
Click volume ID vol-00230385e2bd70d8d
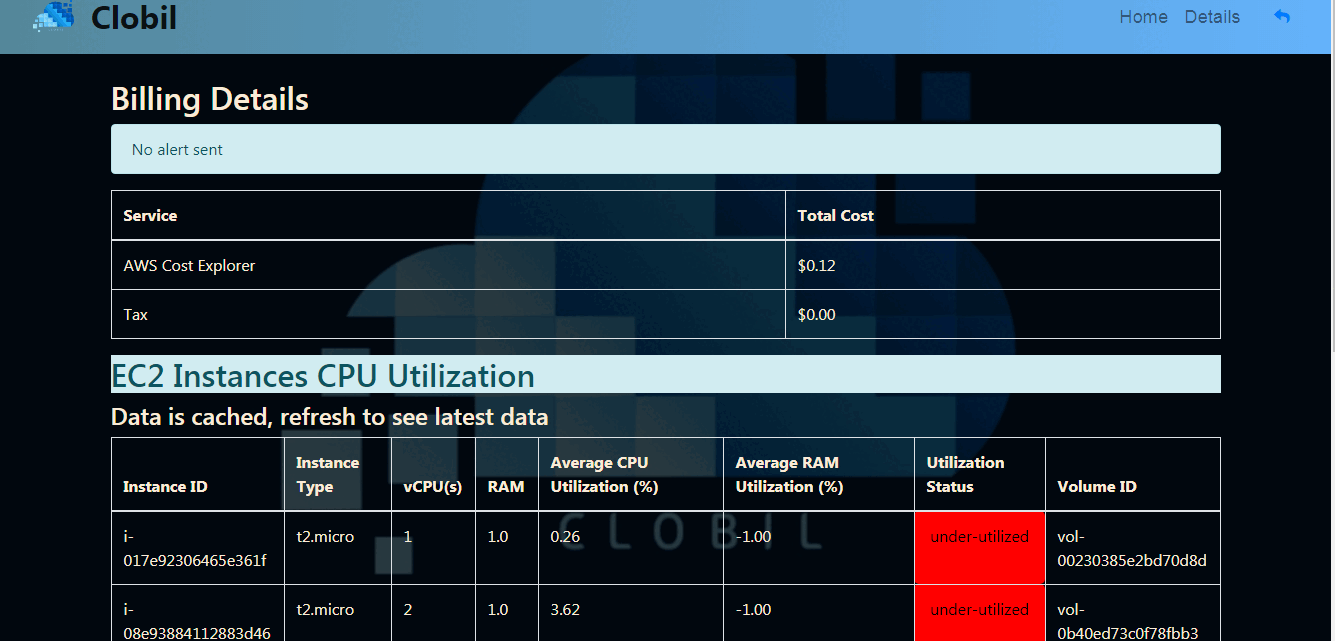pyautogui.click(x=1131, y=548)
